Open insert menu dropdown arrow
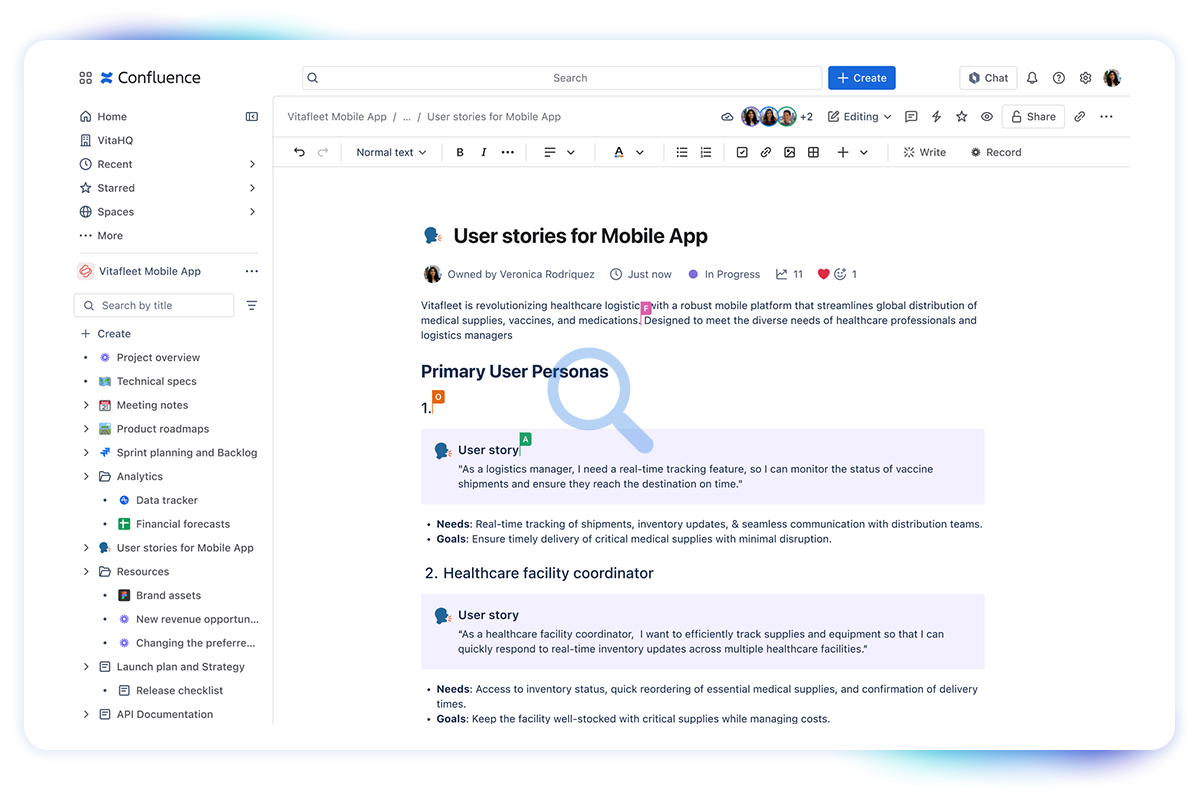Image resolution: width=1200 pixels, height=800 pixels. pyautogui.click(x=864, y=153)
